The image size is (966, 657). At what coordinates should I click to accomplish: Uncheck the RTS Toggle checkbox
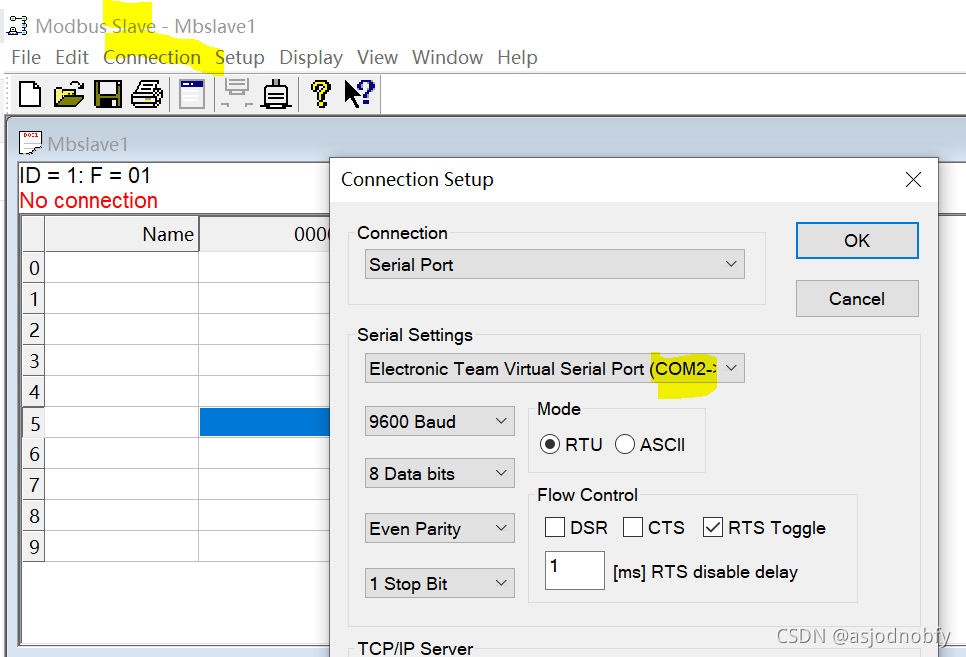[713, 528]
